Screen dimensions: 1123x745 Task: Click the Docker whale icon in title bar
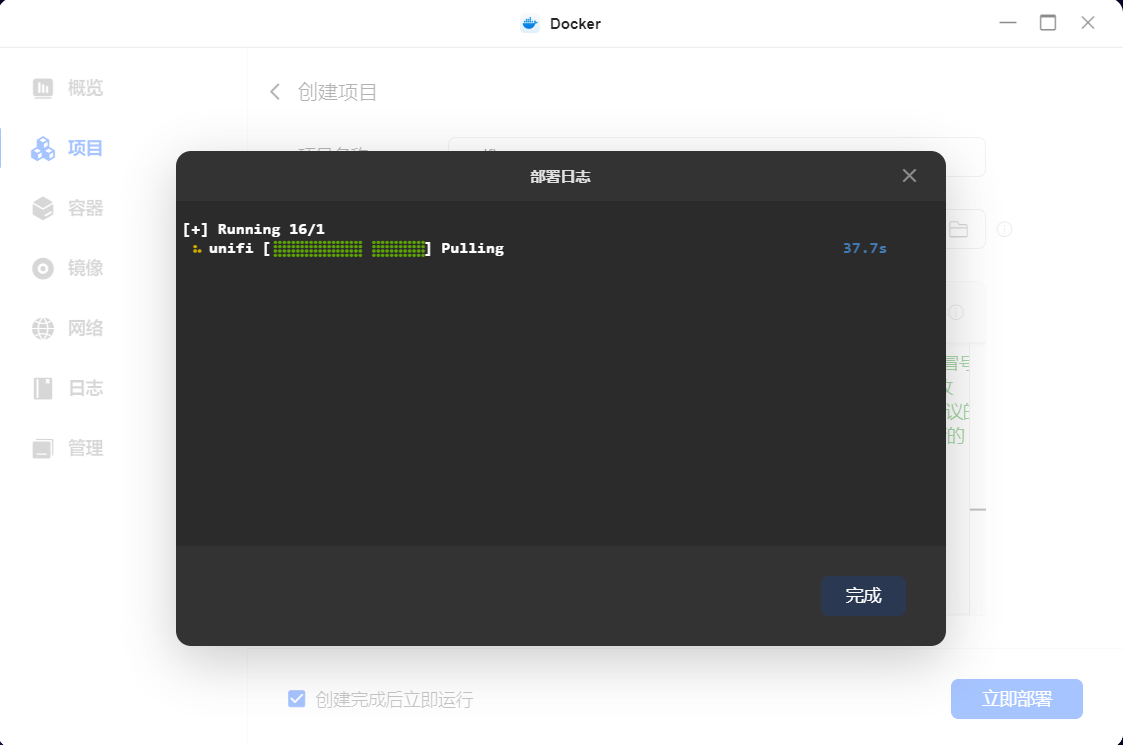530,23
